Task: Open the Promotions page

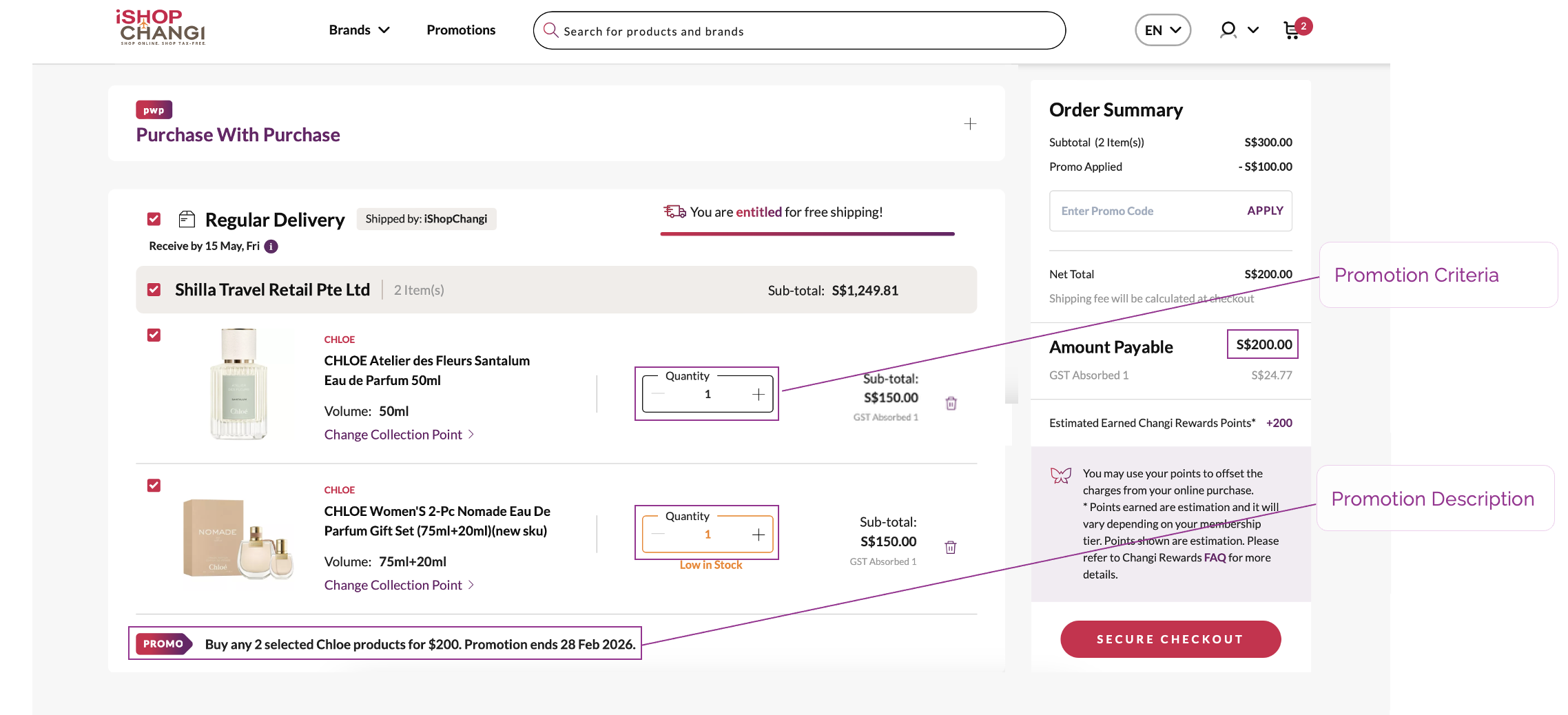Action: pos(461,30)
